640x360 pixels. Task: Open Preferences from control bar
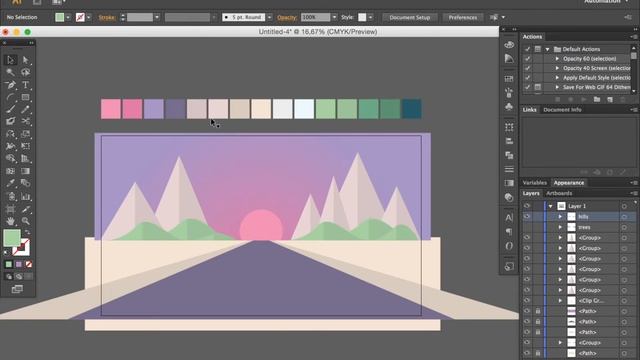tap(462, 18)
